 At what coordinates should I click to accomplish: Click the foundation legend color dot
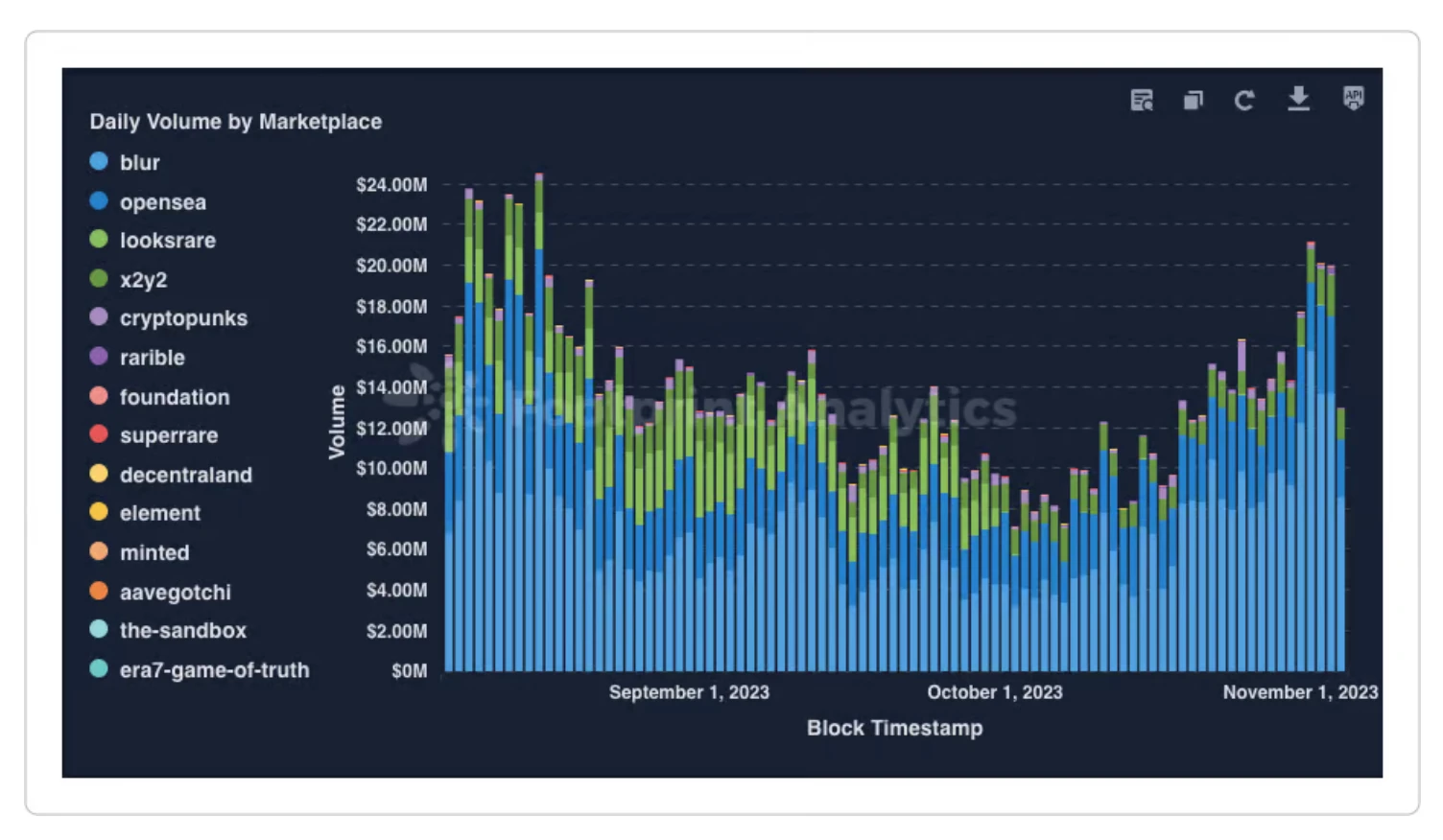click(x=99, y=396)
